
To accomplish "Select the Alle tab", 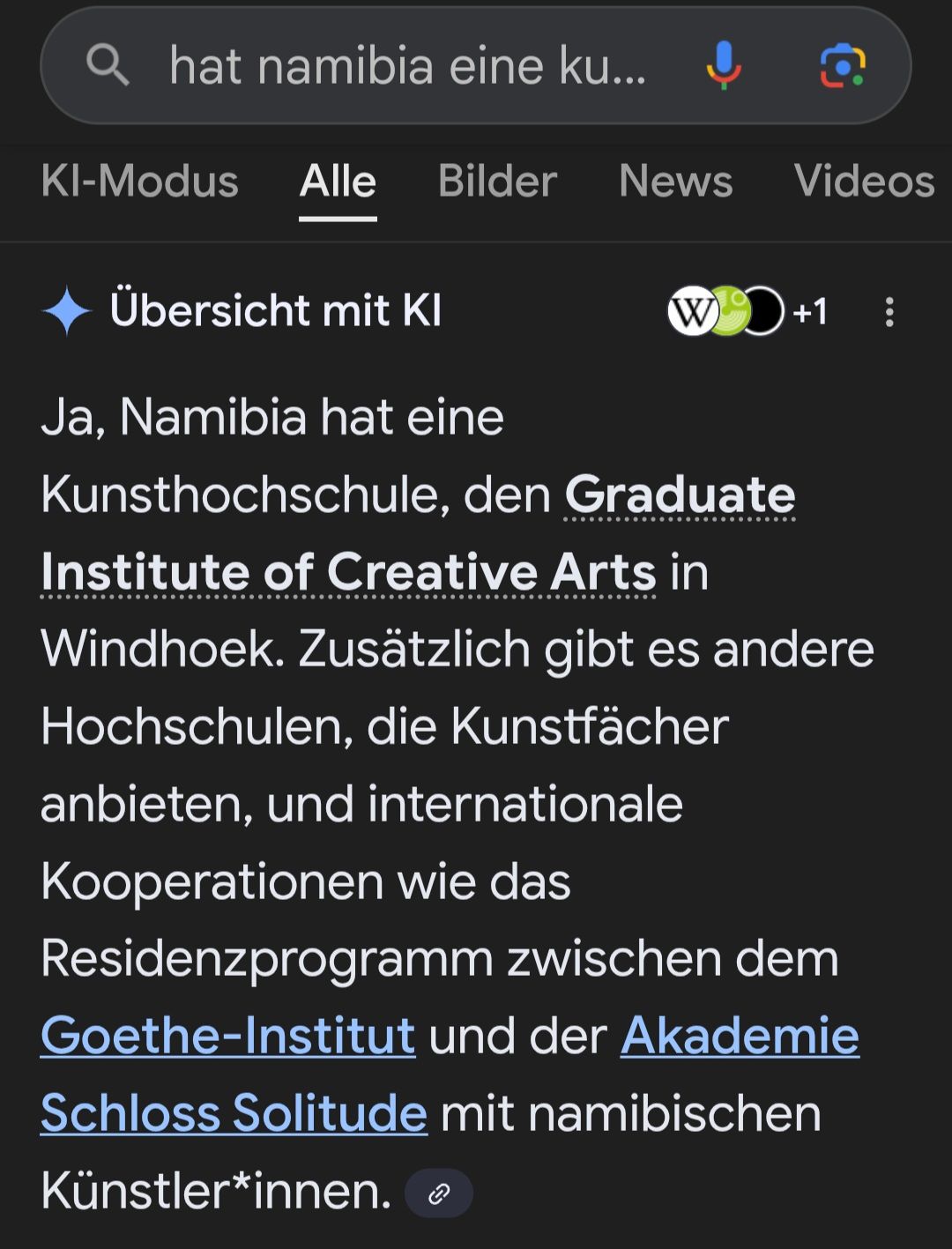I will (x=338, y=182).
